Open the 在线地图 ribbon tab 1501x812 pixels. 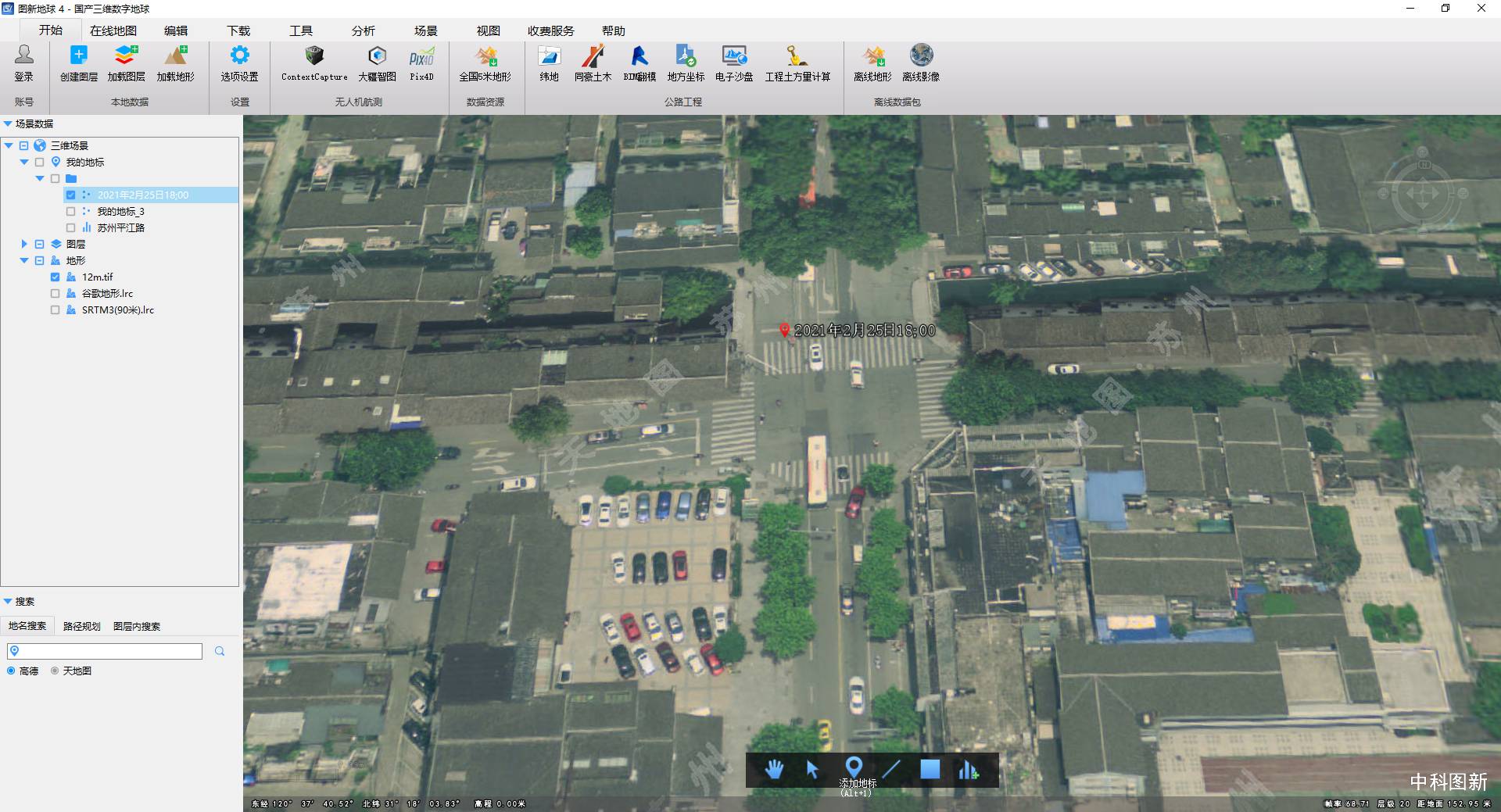pos(113,30)
